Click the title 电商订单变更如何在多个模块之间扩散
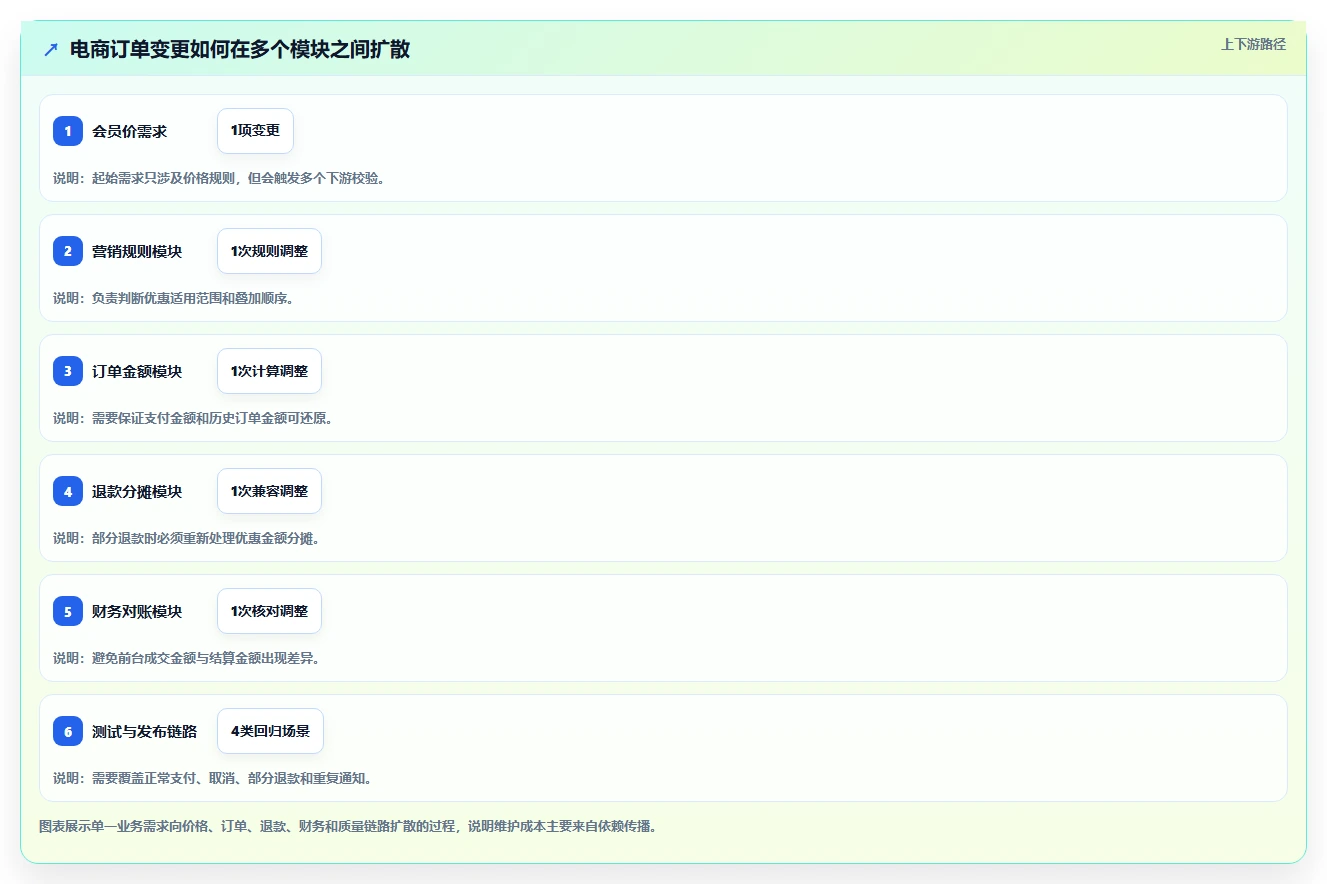The width and height of the screenshot is (1327, 884). pos(240,49)
